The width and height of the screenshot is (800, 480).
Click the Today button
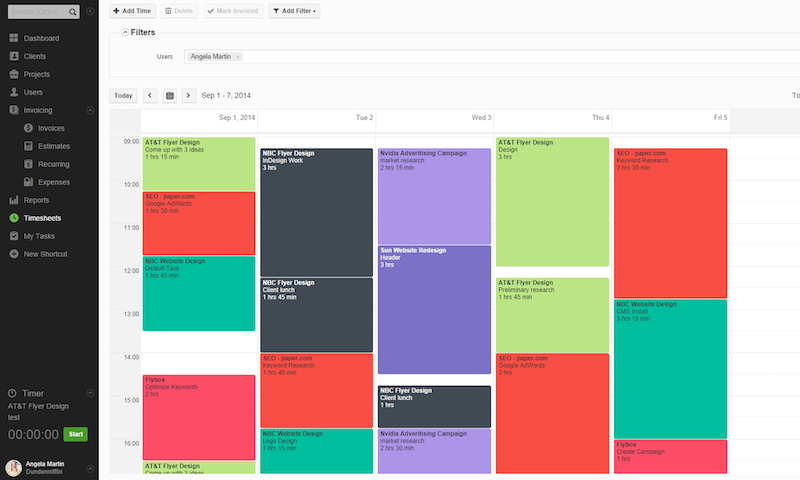click(123, 95)
